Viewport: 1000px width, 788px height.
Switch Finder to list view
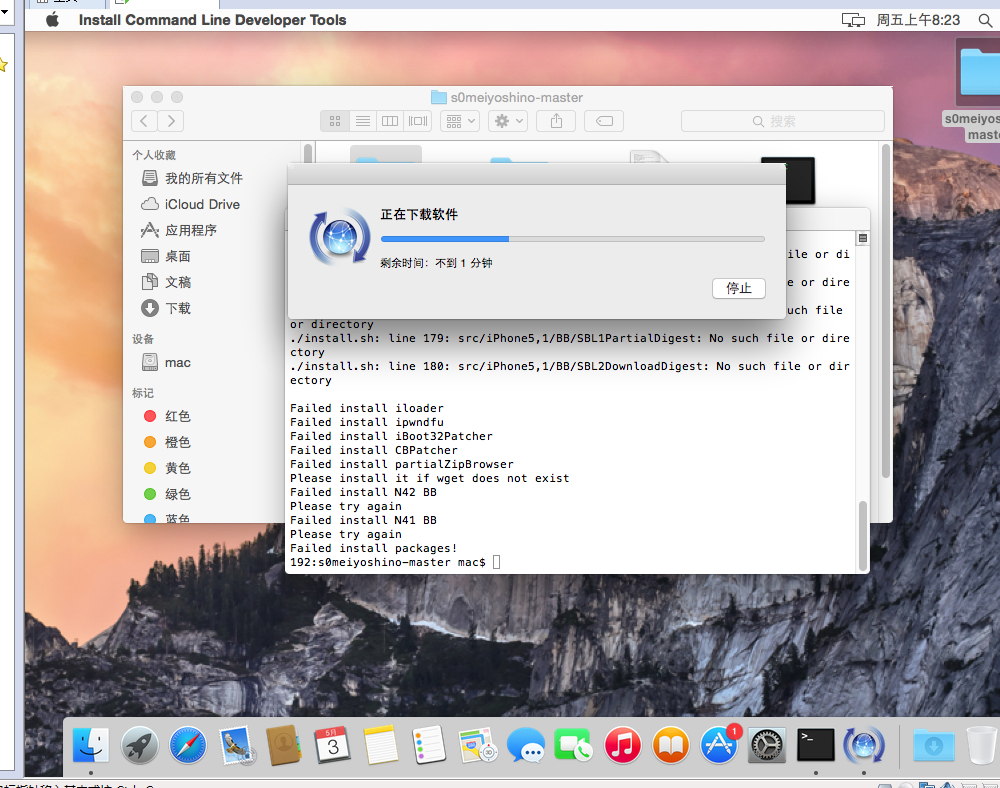[363, 121]
